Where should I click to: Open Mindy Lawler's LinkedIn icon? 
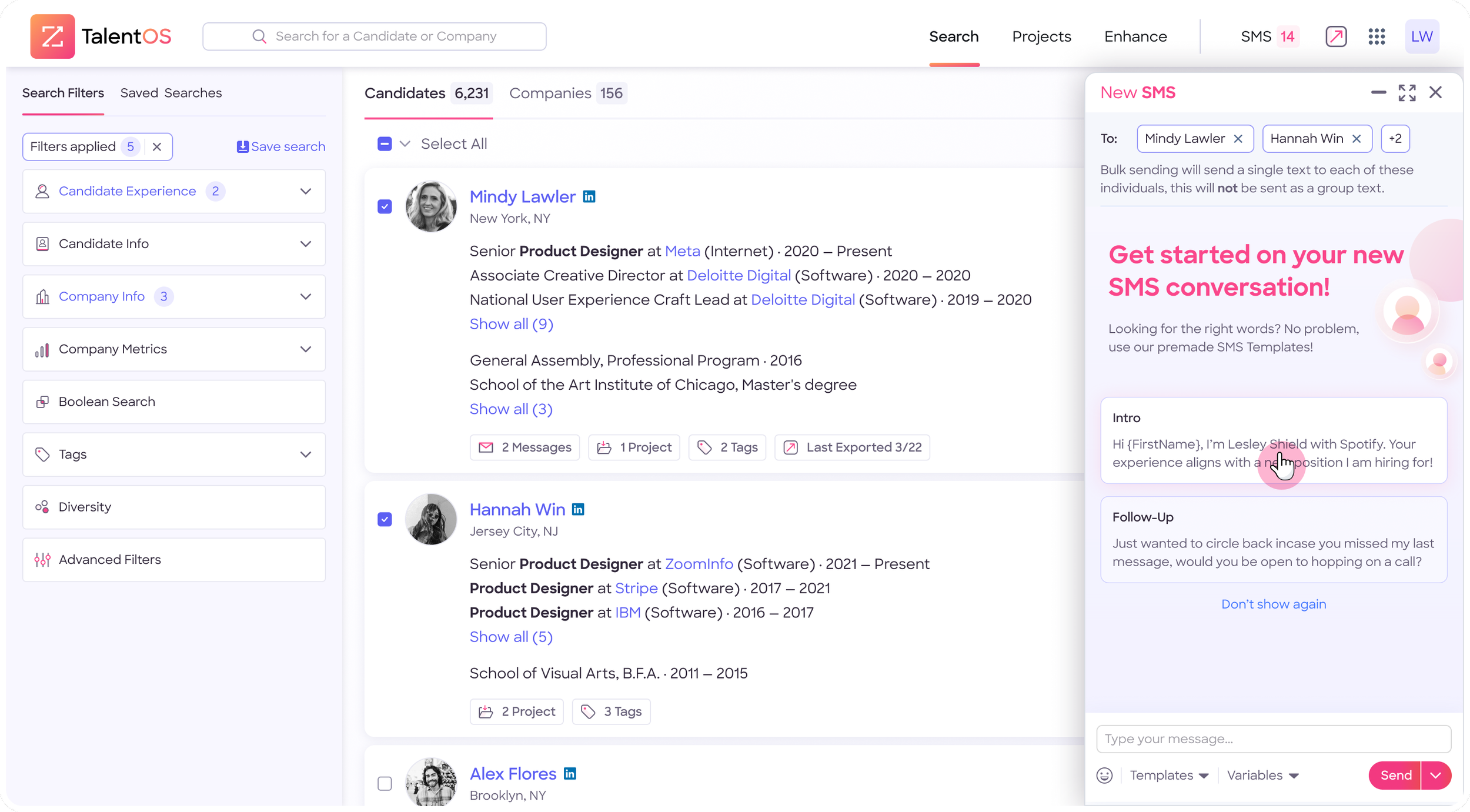coord(589,197)
